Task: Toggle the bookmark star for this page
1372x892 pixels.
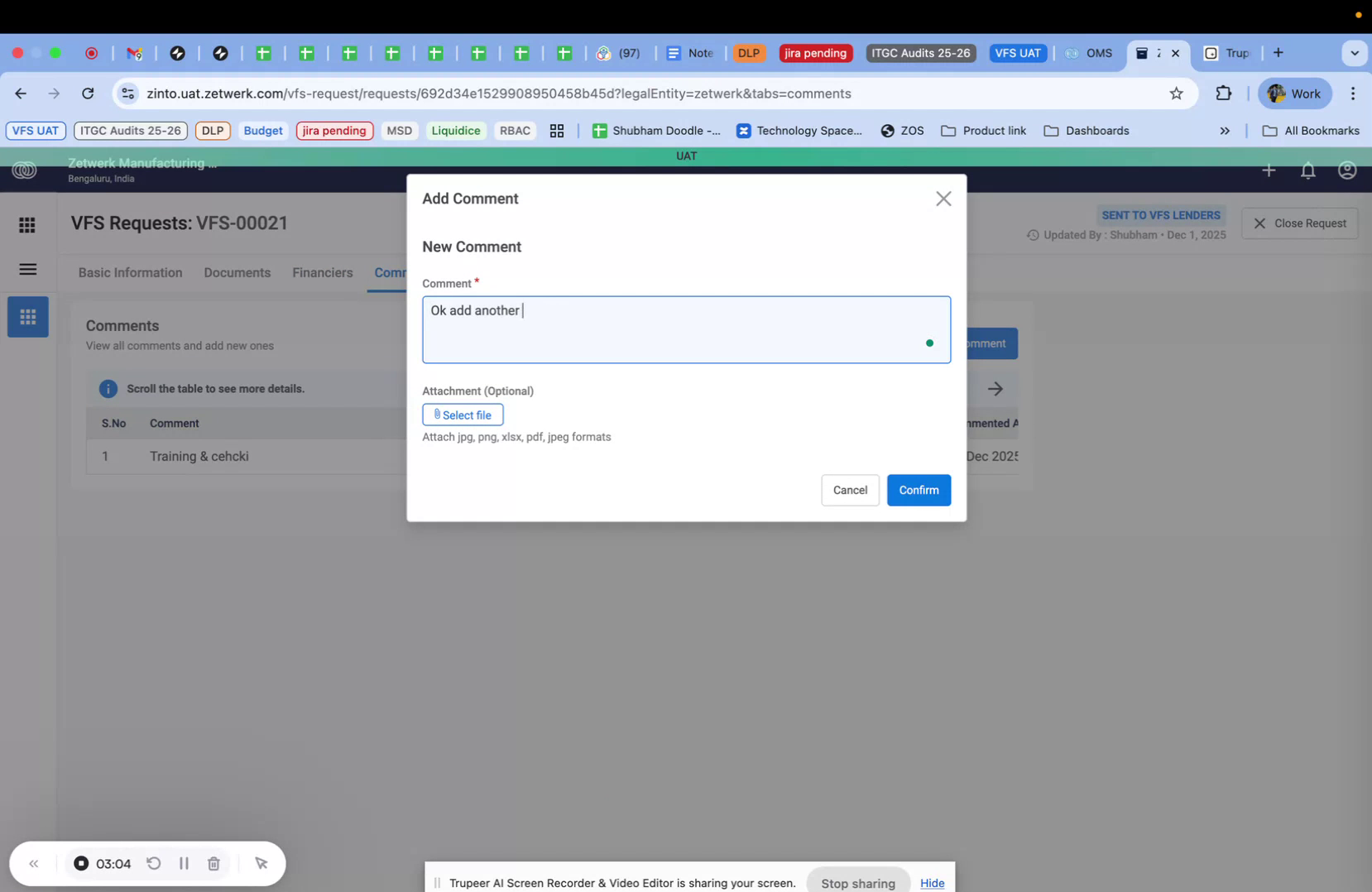Action: click(1176, 94)
